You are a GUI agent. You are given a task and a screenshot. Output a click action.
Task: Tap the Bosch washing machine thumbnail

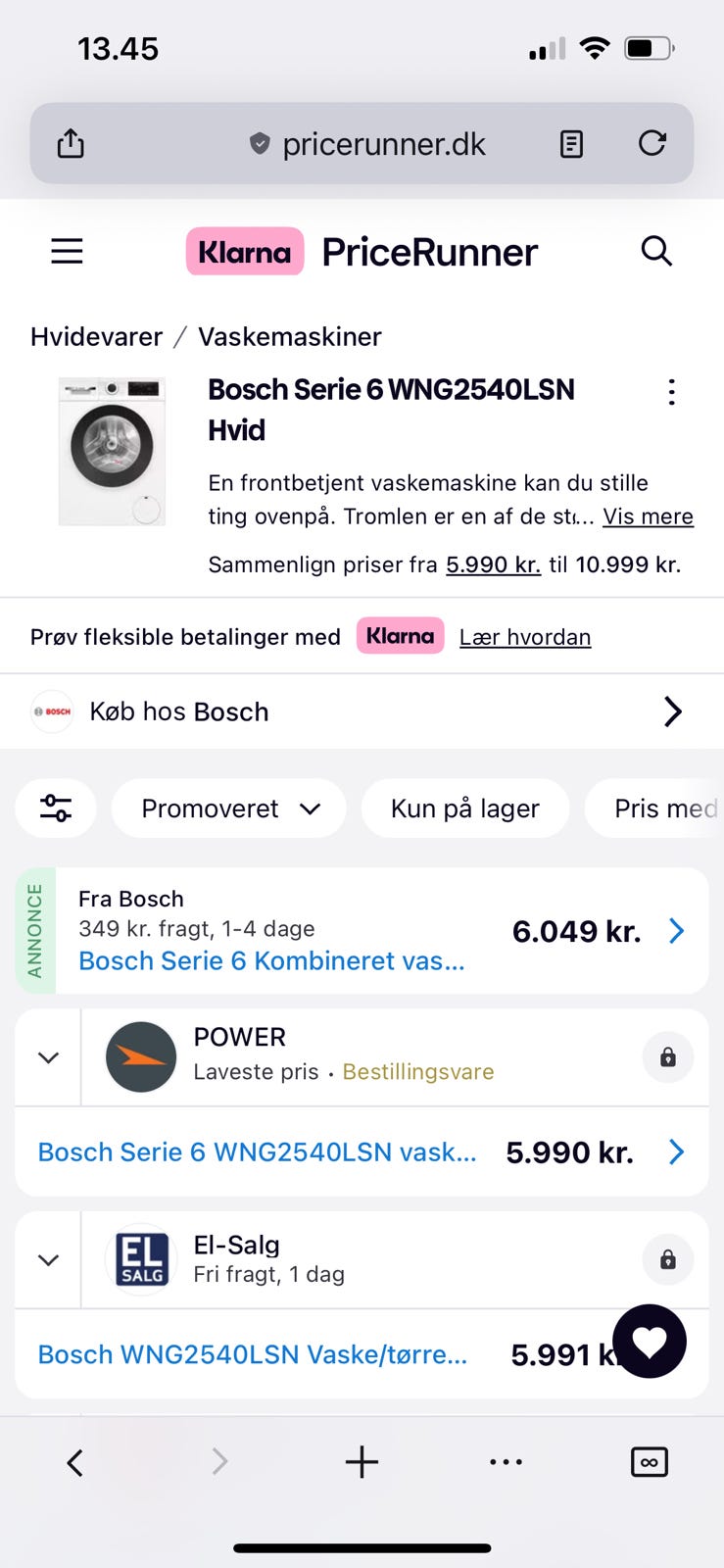(112, 451)
